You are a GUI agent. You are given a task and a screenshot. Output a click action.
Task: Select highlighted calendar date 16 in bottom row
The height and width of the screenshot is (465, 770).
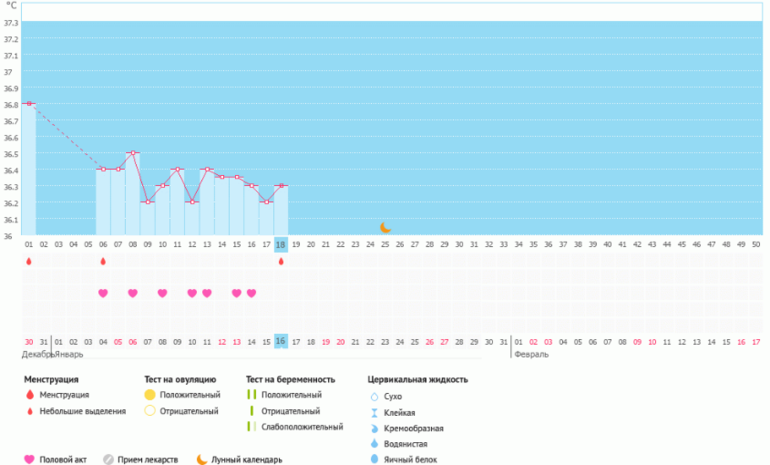(281, 341)
